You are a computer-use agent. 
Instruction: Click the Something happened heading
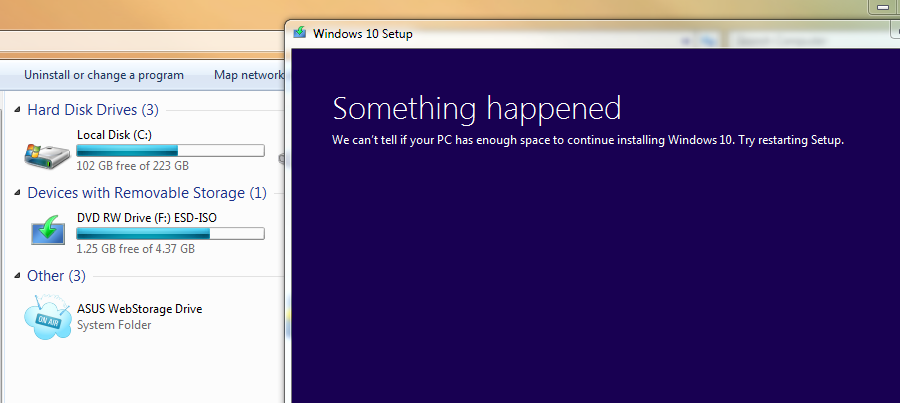[476, 108]
